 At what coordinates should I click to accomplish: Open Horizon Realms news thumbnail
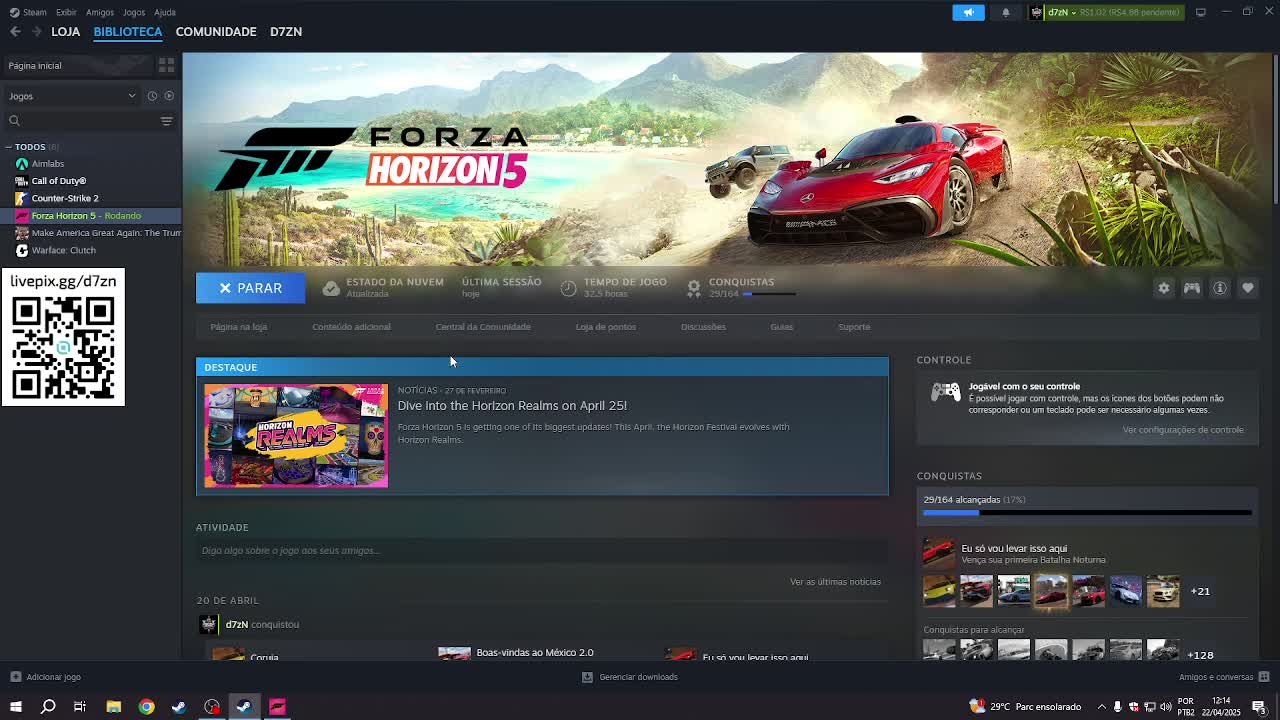pos(296,436)
